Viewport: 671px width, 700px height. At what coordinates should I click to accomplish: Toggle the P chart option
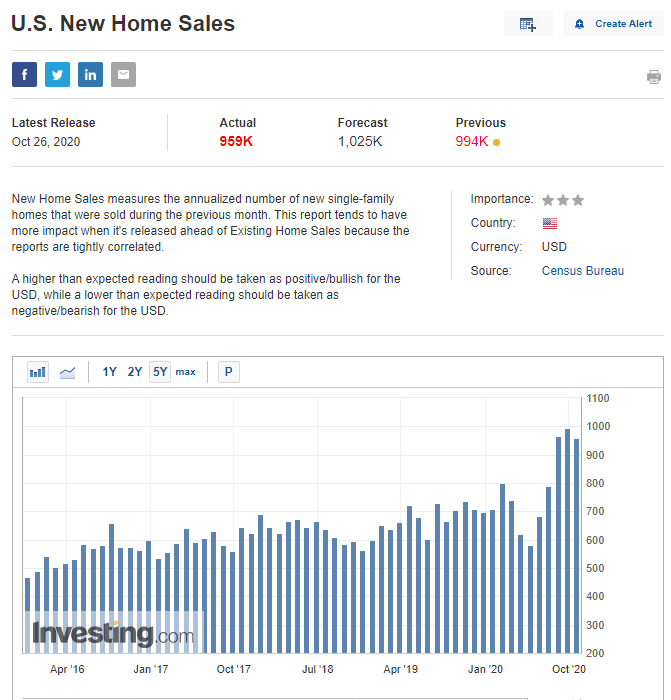click(228, 372)
